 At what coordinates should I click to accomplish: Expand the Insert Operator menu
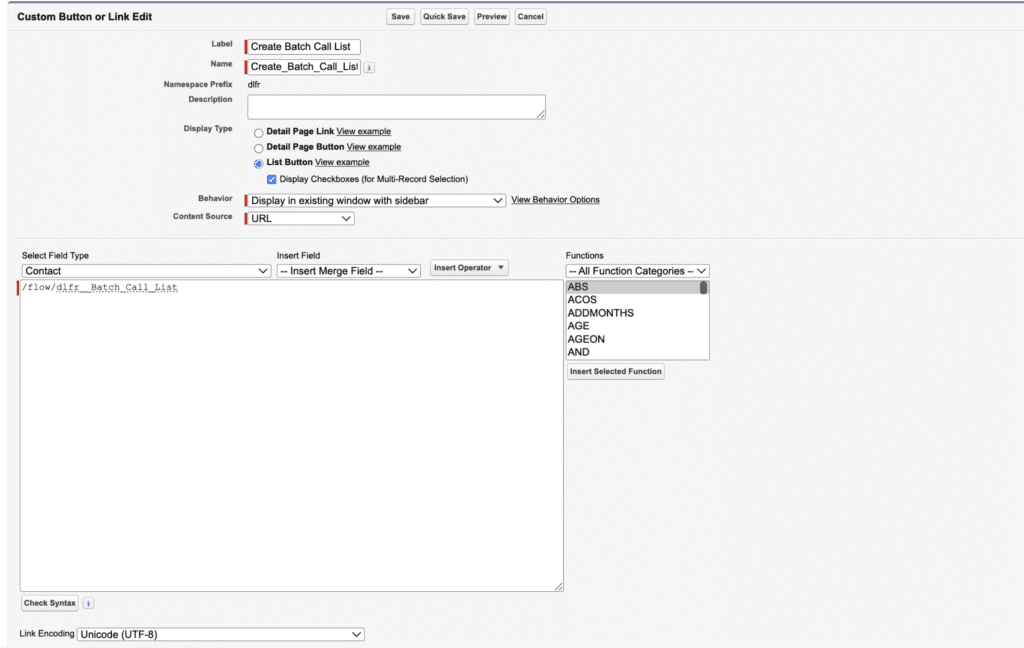pyautogui.click(x=469, y=268)
